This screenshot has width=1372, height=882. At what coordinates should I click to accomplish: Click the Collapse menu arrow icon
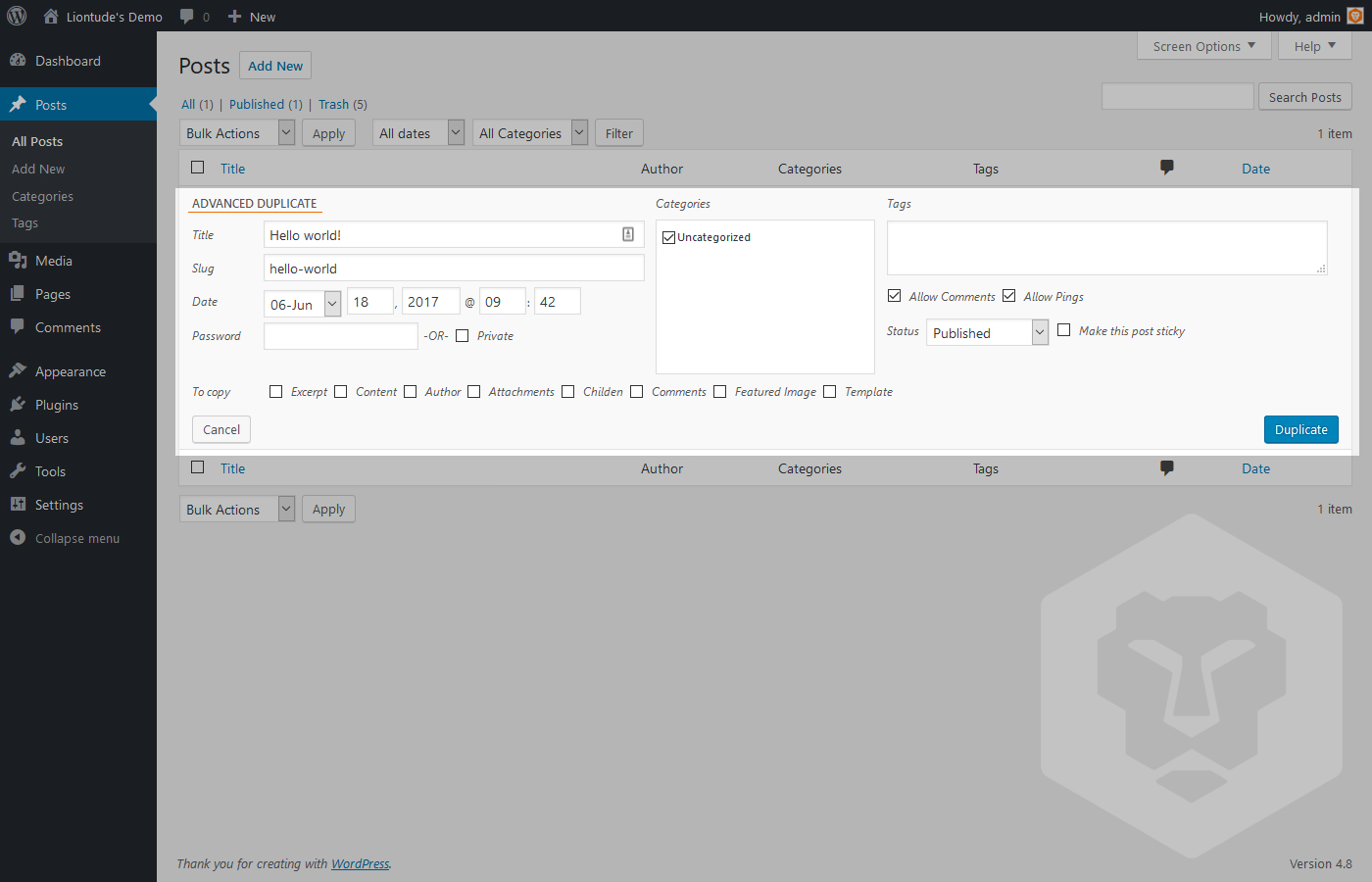tap(18, 537)
